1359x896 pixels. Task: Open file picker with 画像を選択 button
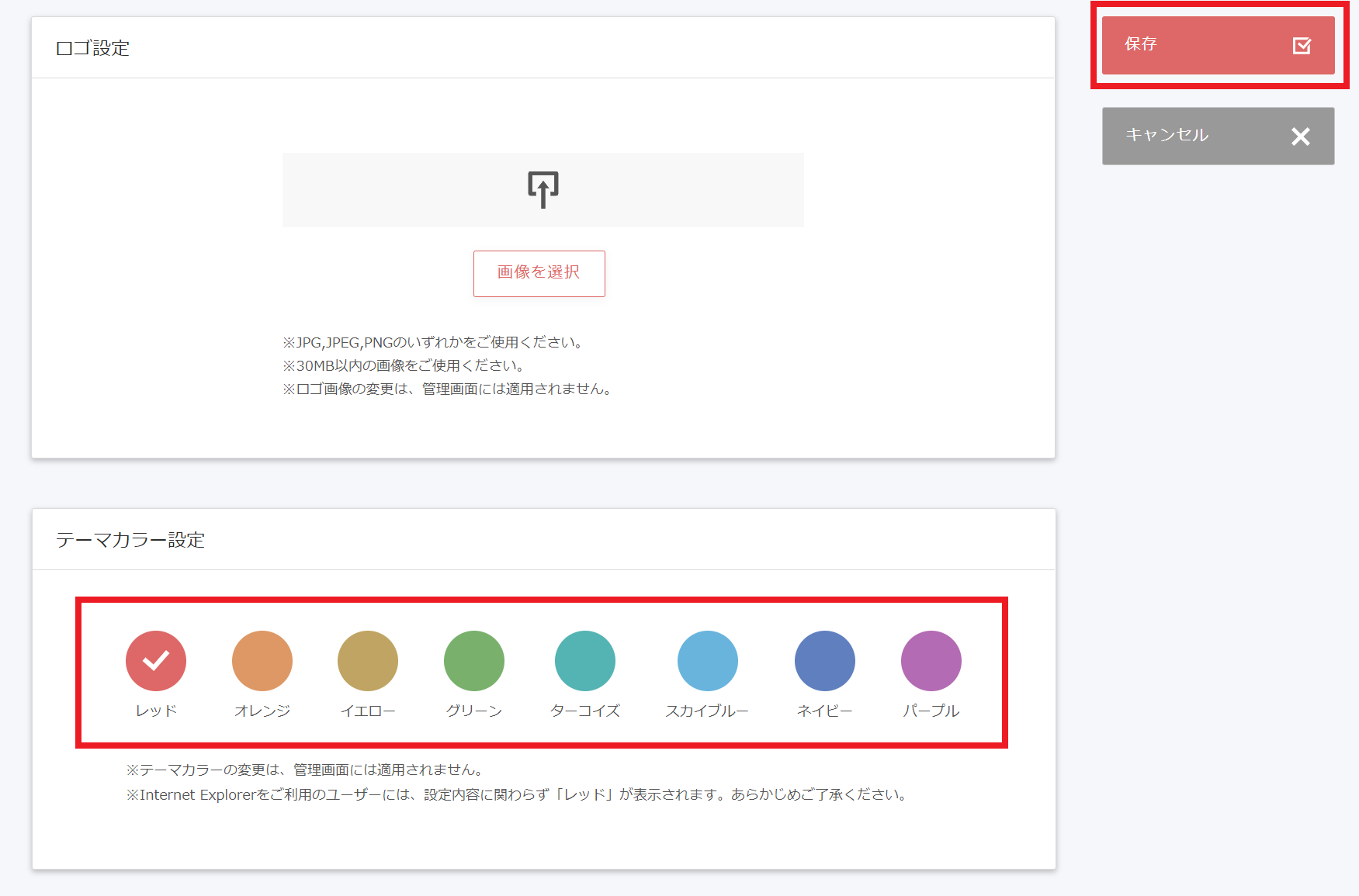coord(539,273)
